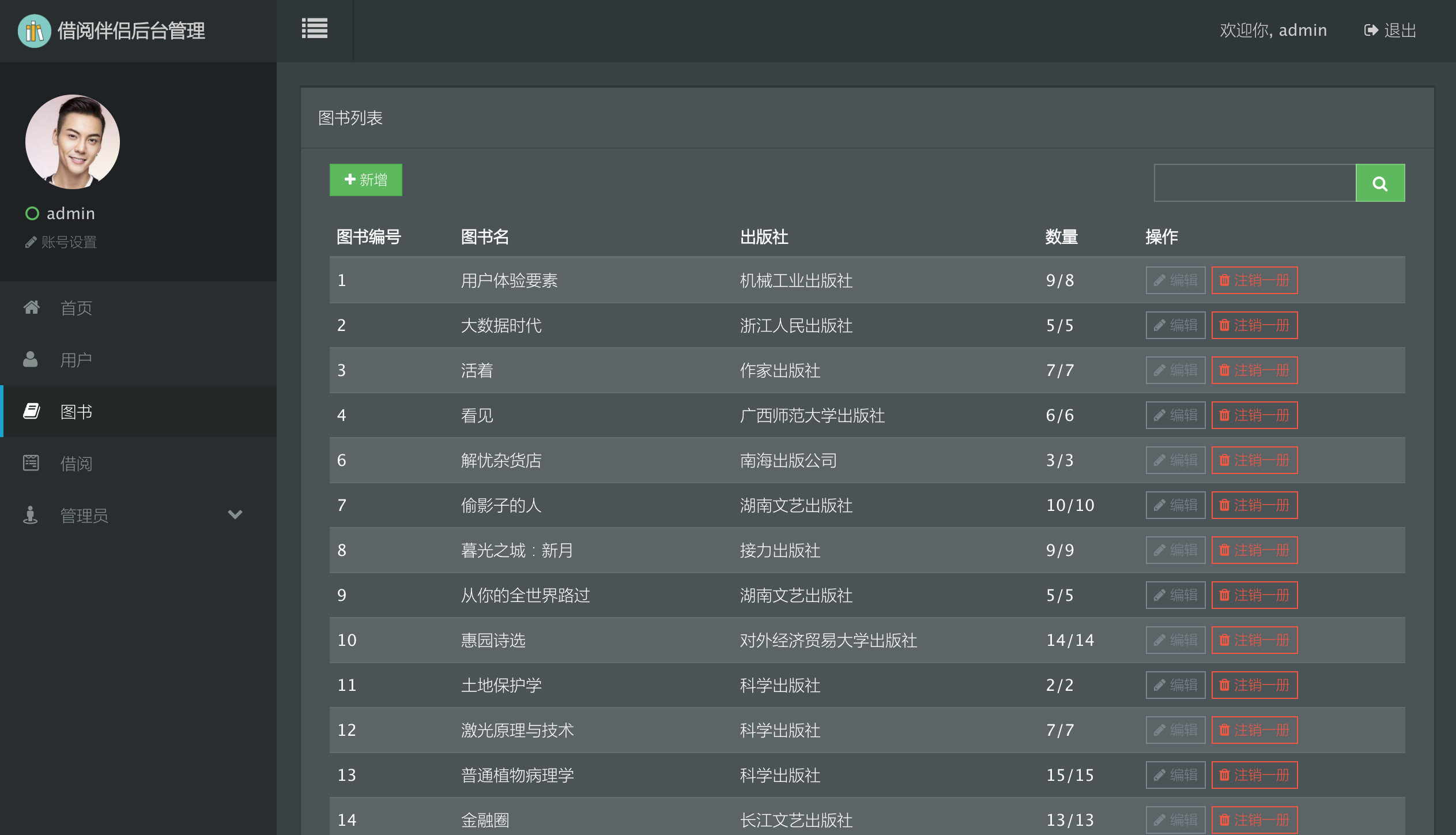Open the 用户 menu via the person icon

tap(31, 359)
